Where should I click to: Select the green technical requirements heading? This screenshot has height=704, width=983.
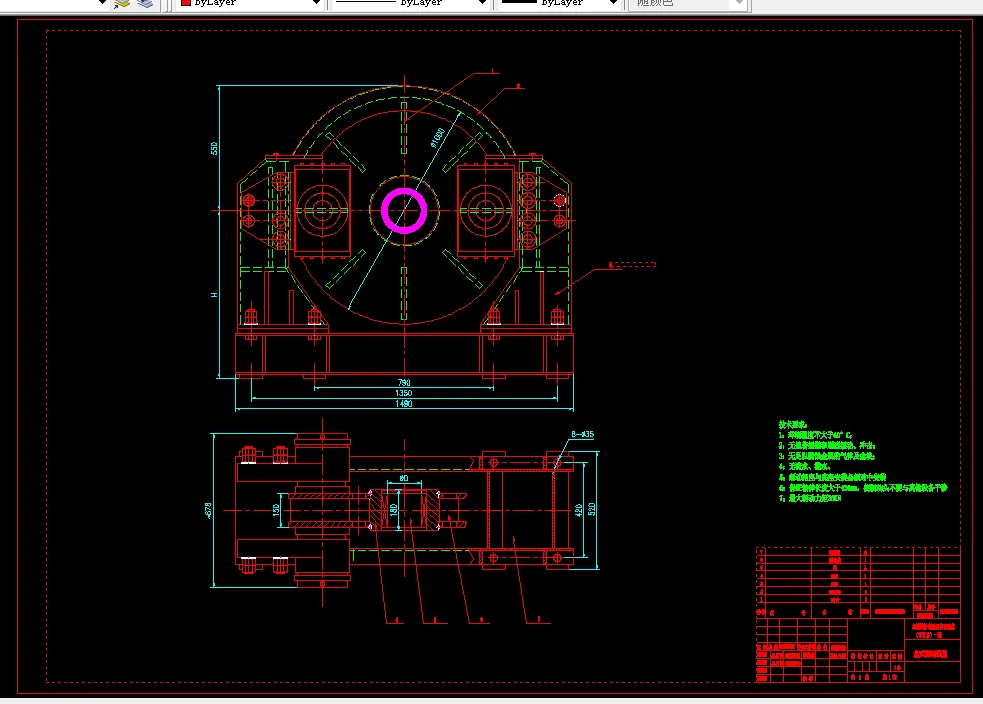[792, 424]
